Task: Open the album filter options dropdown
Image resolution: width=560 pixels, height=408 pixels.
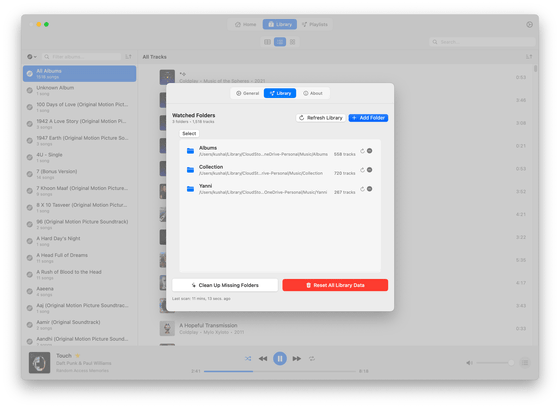Action: point(31,56)
